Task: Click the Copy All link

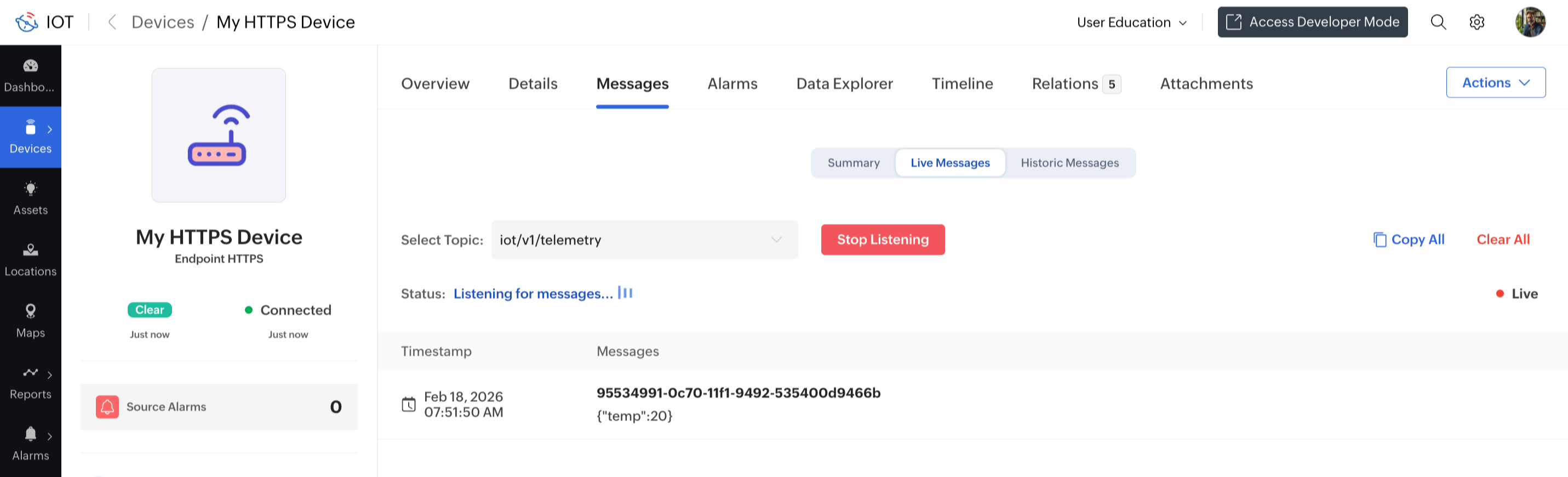Action: pyautogui.click(x=1409, y=240)
